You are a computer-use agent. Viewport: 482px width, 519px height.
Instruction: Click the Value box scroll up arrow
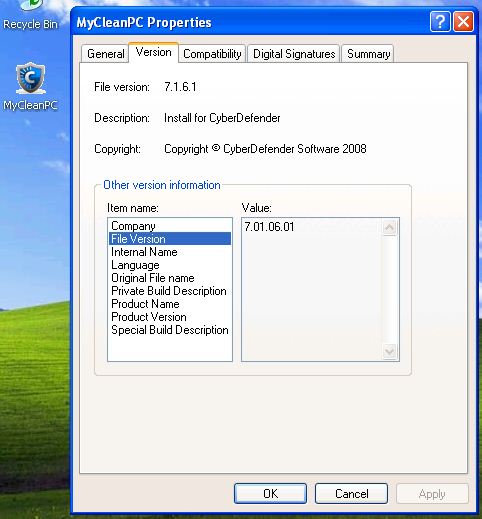click(389, 228)
